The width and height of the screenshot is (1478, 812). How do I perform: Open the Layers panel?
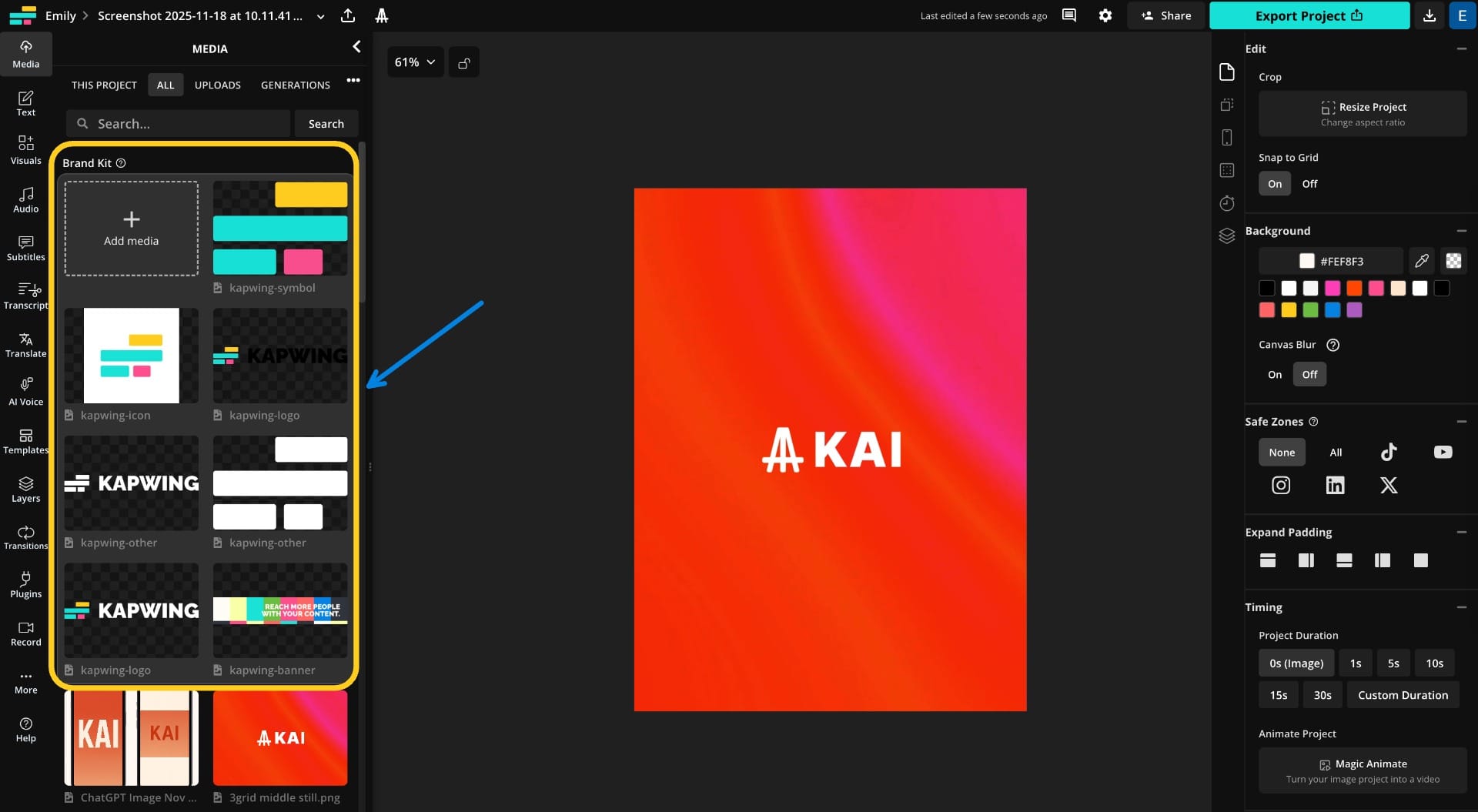coord(25,489)
